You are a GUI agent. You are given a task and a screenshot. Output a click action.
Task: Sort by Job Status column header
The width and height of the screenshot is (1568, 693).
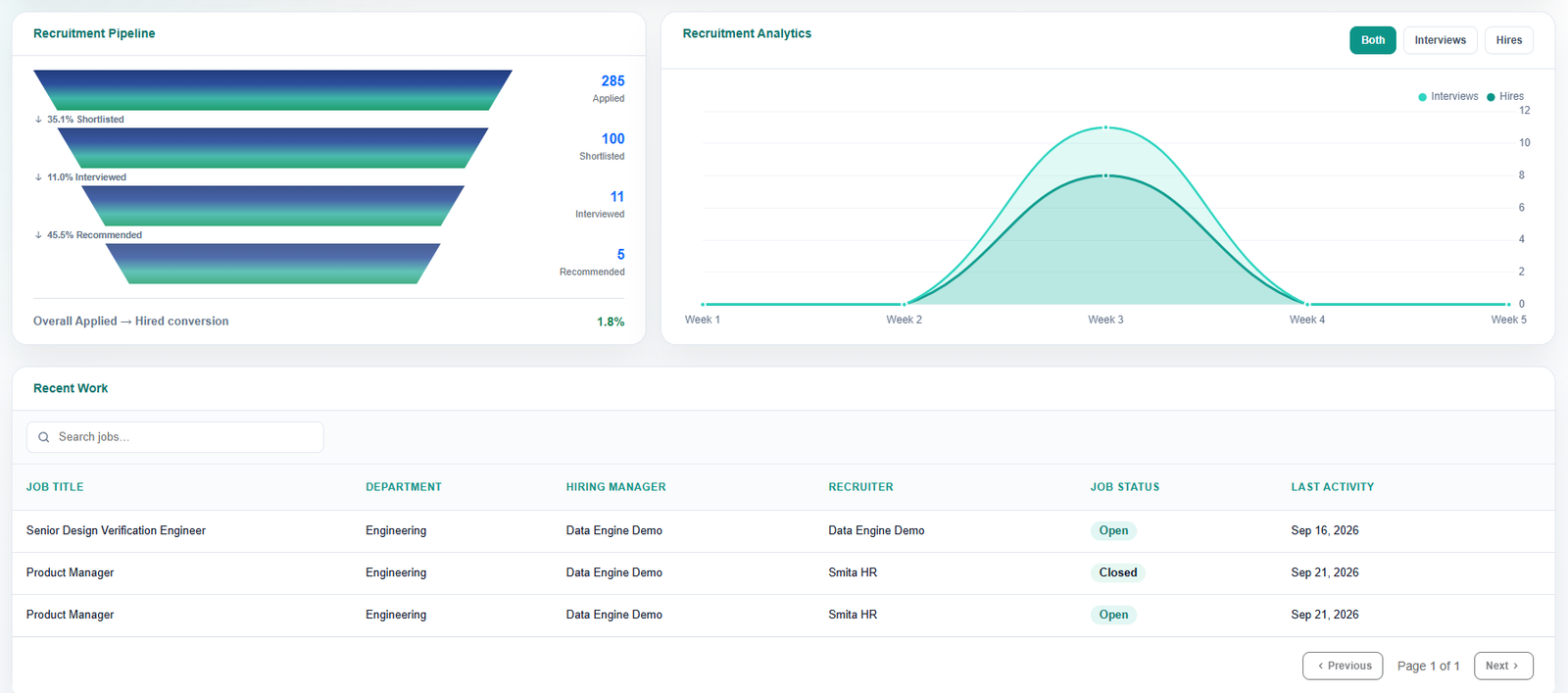click(x=1125, y=487)
